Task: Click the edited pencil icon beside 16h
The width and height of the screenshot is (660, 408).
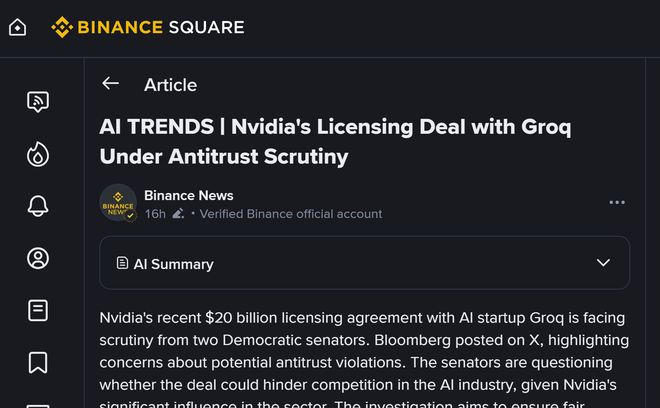Action: coord(178,213)
